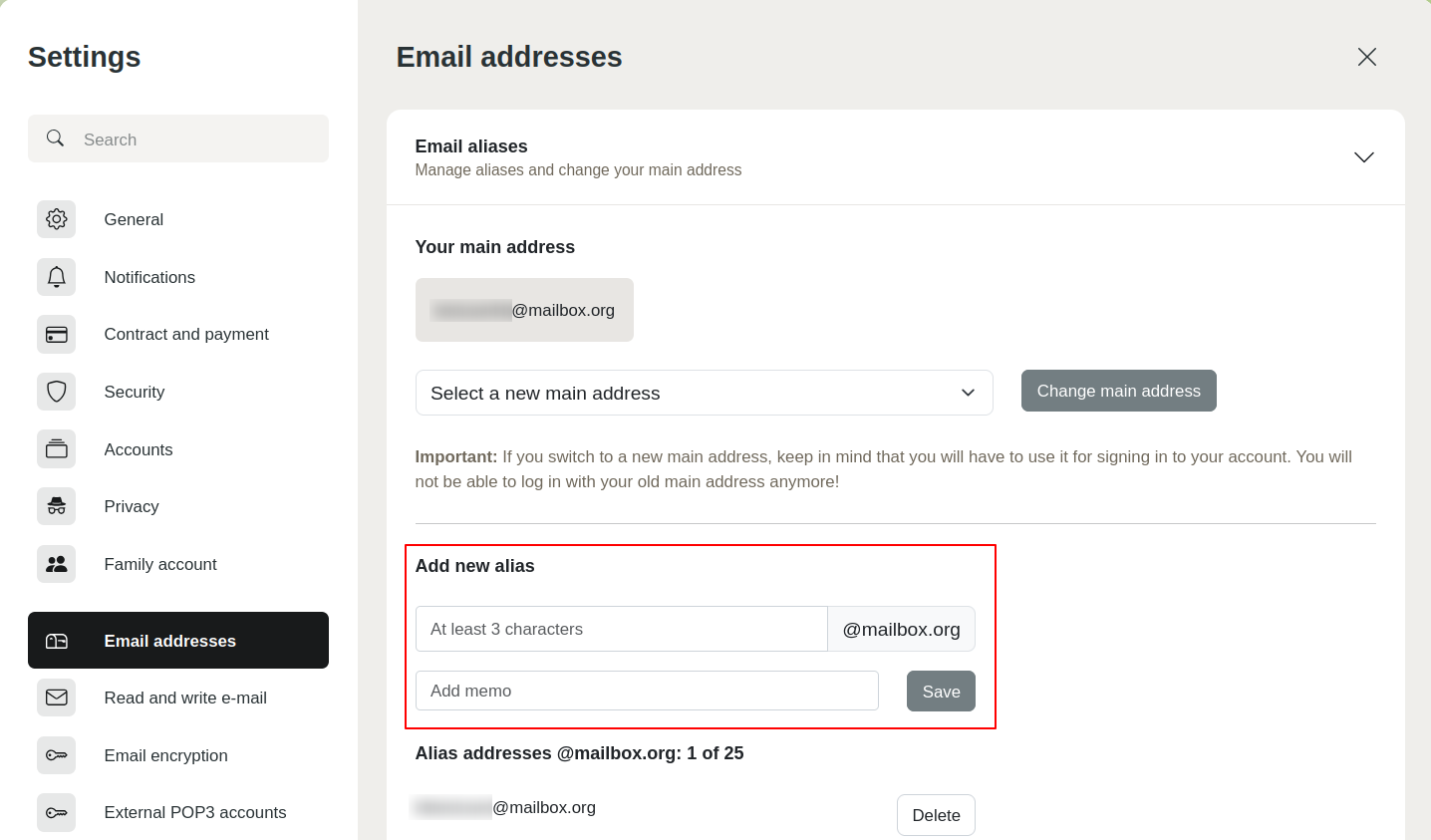The height and width of the screenshot is (840, 1431).
Task: Click the new alias name input field
Action: coord(622,629)
